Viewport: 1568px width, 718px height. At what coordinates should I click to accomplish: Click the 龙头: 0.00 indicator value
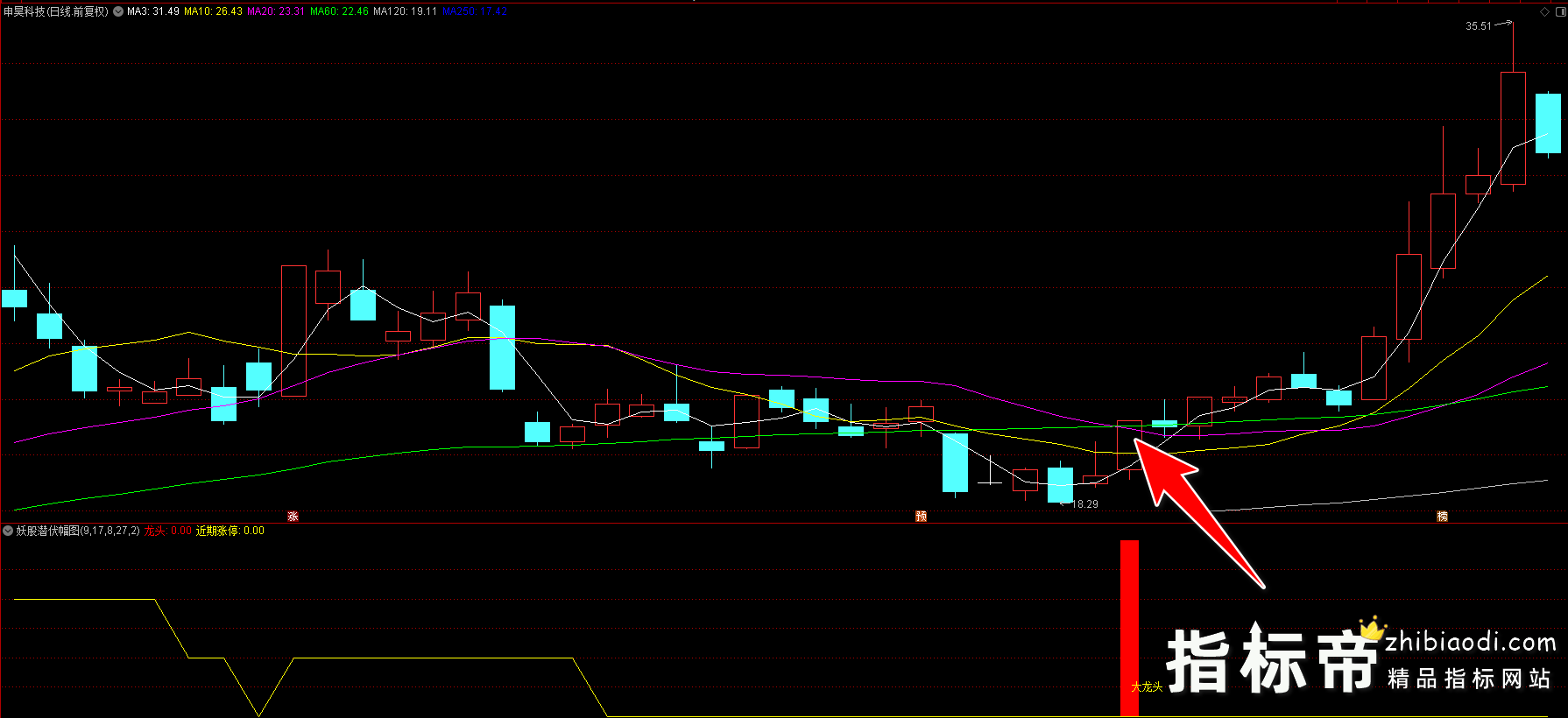(x=167, y=531)
